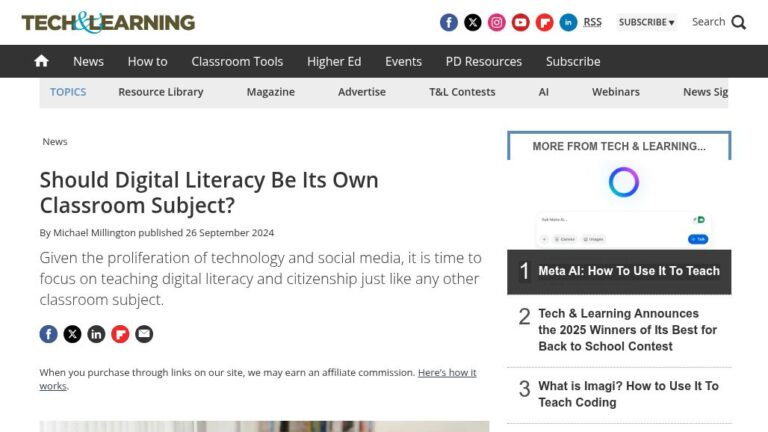Click the Search magnifying glass icon

click(x=739, y=22)
